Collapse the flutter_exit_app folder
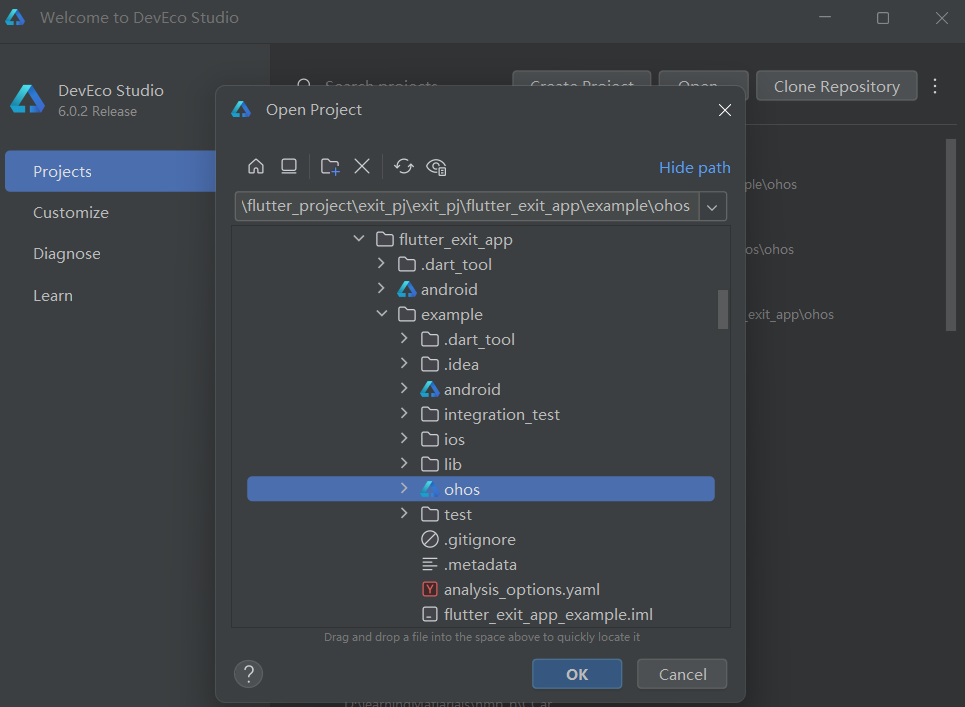 click(359, 238)
